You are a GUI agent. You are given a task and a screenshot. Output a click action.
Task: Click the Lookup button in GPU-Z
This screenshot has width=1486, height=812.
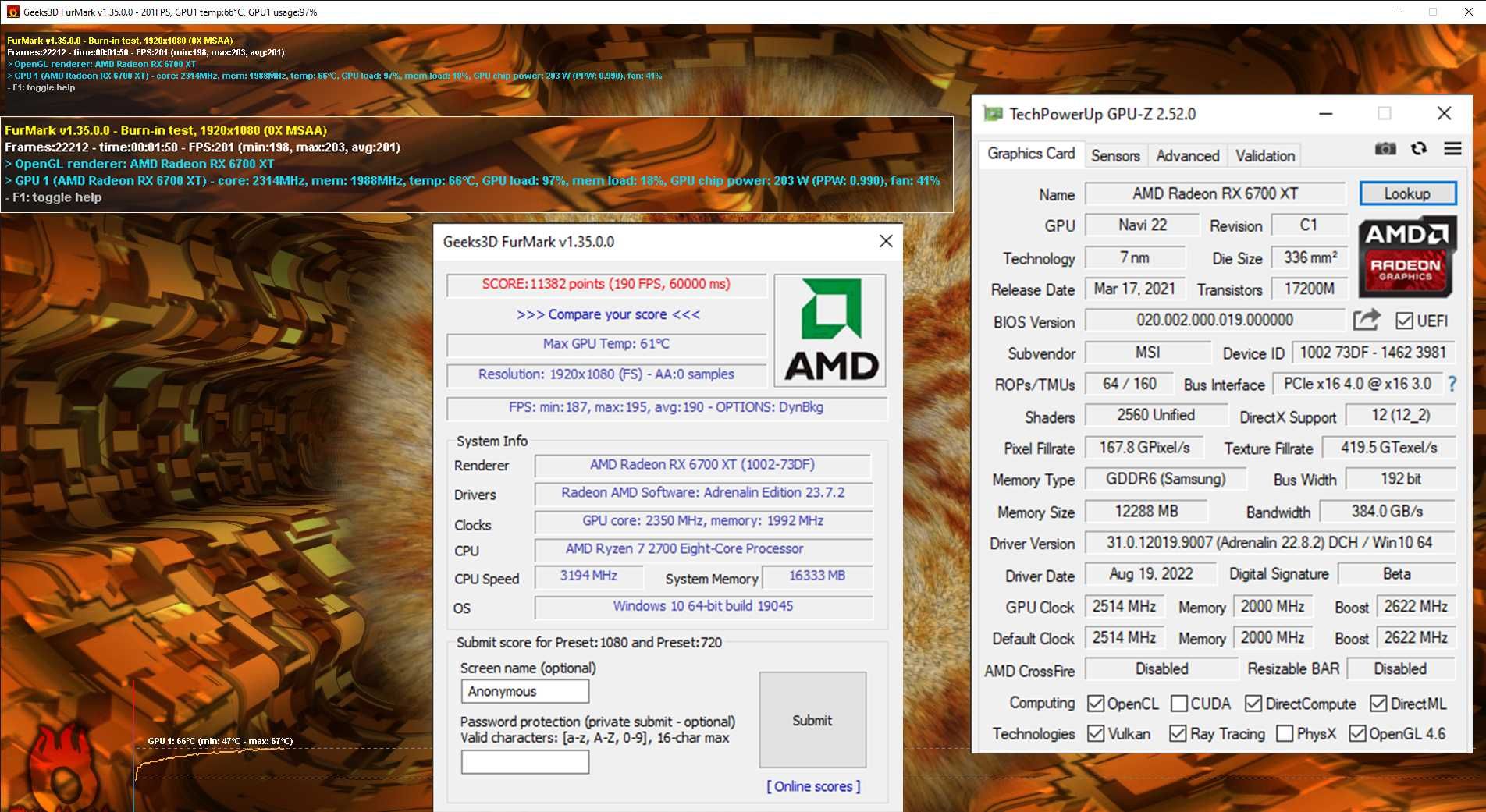click(x=1407, y=193)
